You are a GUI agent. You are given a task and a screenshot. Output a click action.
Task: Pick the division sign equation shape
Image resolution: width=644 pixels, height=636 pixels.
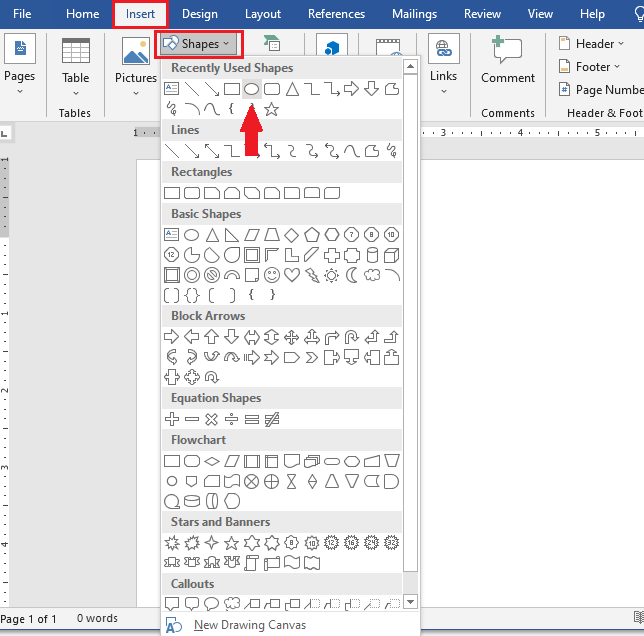[x=232, y=419]
